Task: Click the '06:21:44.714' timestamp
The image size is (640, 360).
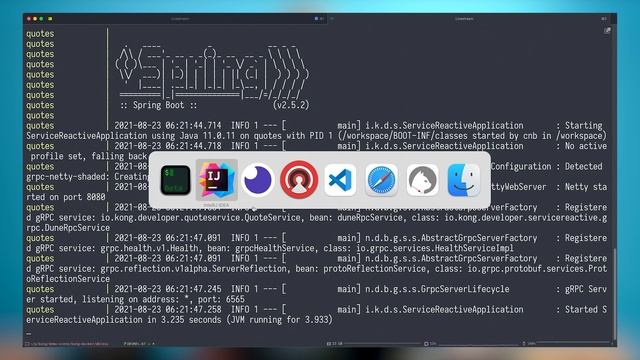Action: click(193, 126)
